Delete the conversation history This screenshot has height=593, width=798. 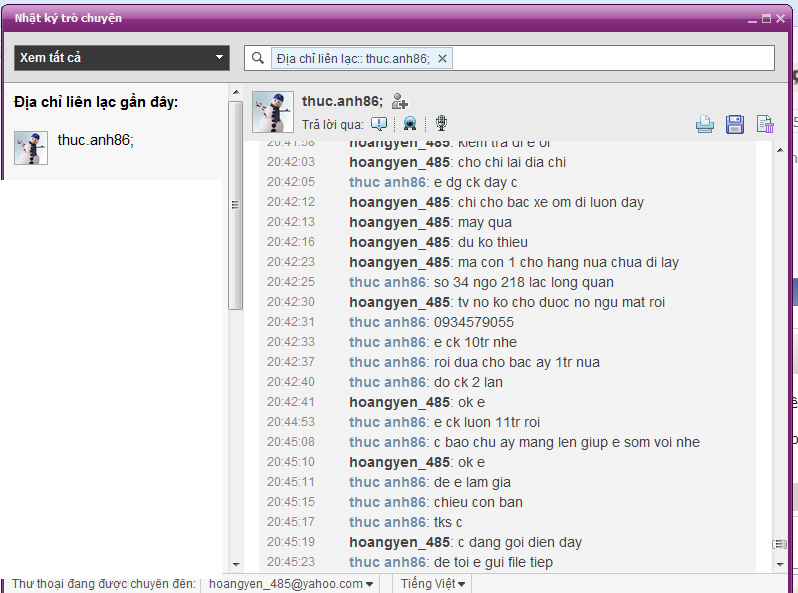click(x=765, y=124)
